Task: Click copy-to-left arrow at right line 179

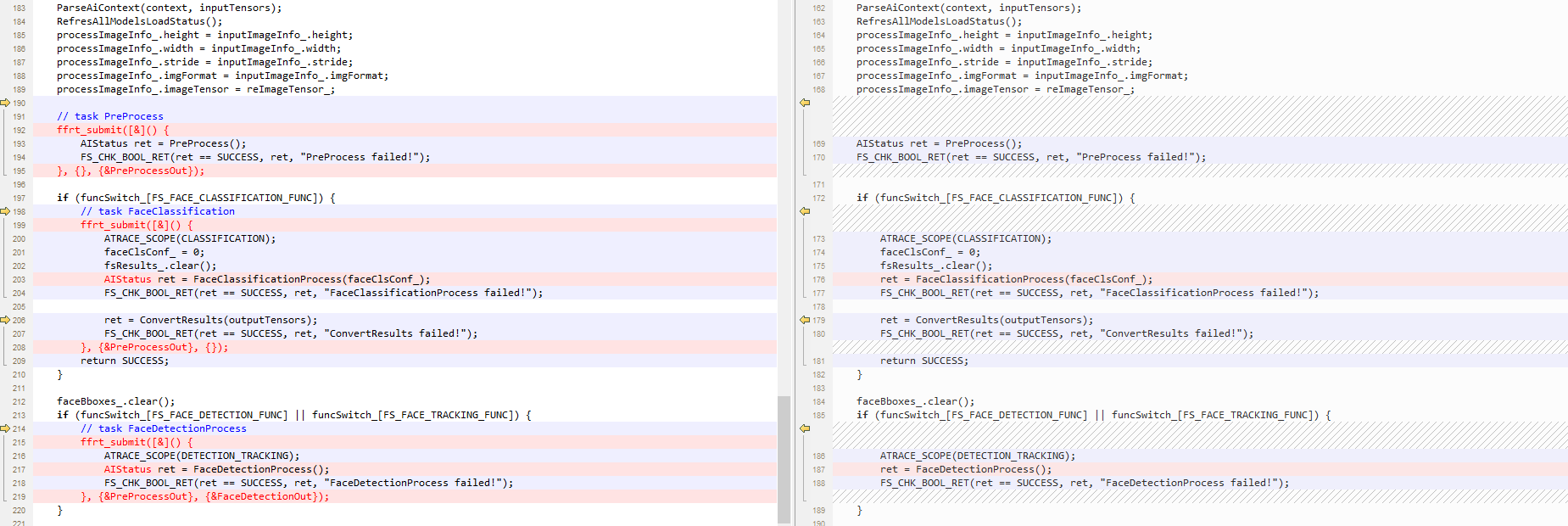Action: point(805,320)
